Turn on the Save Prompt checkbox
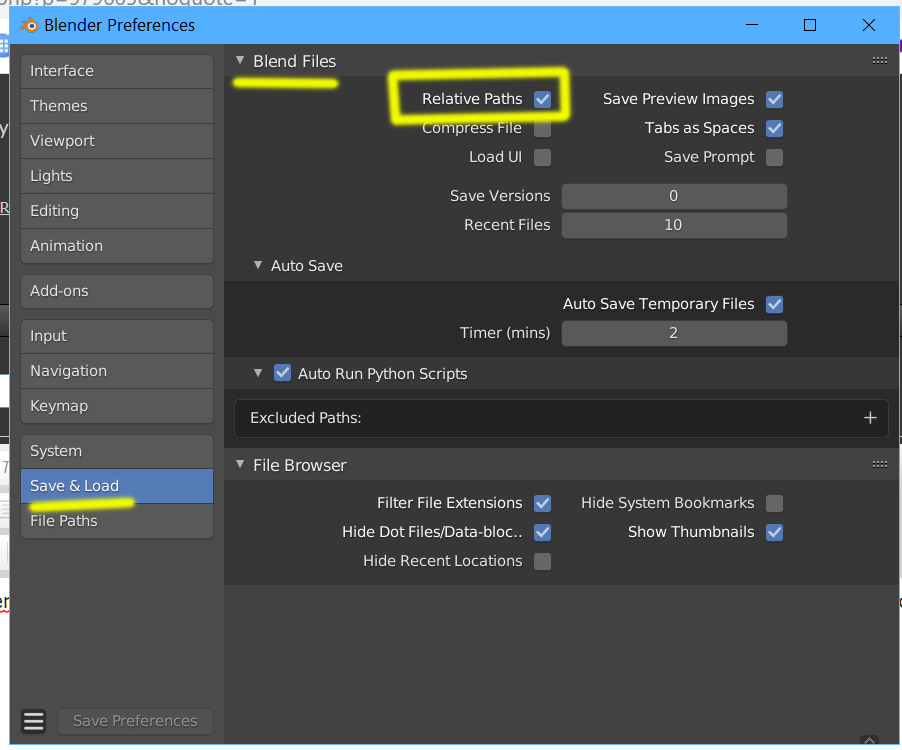902x750 pixels. [x=774, y=157]
